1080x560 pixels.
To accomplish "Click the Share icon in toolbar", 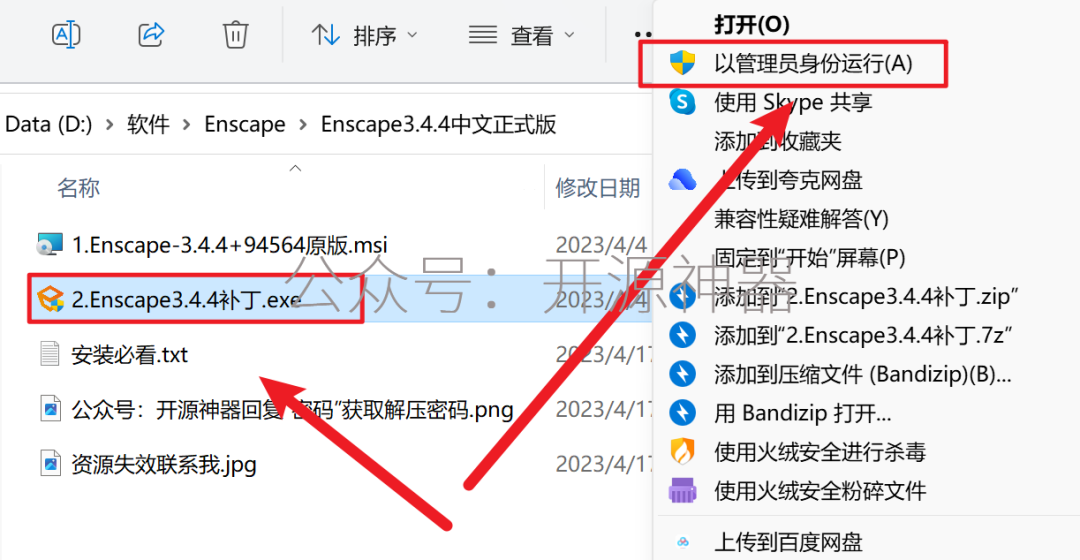I will tap(151, 34).
